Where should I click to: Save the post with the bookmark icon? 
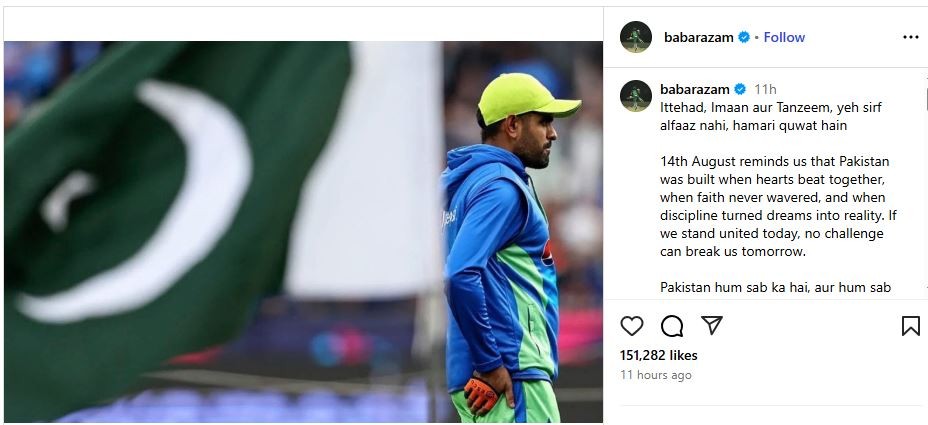click(x=910, y=326)
